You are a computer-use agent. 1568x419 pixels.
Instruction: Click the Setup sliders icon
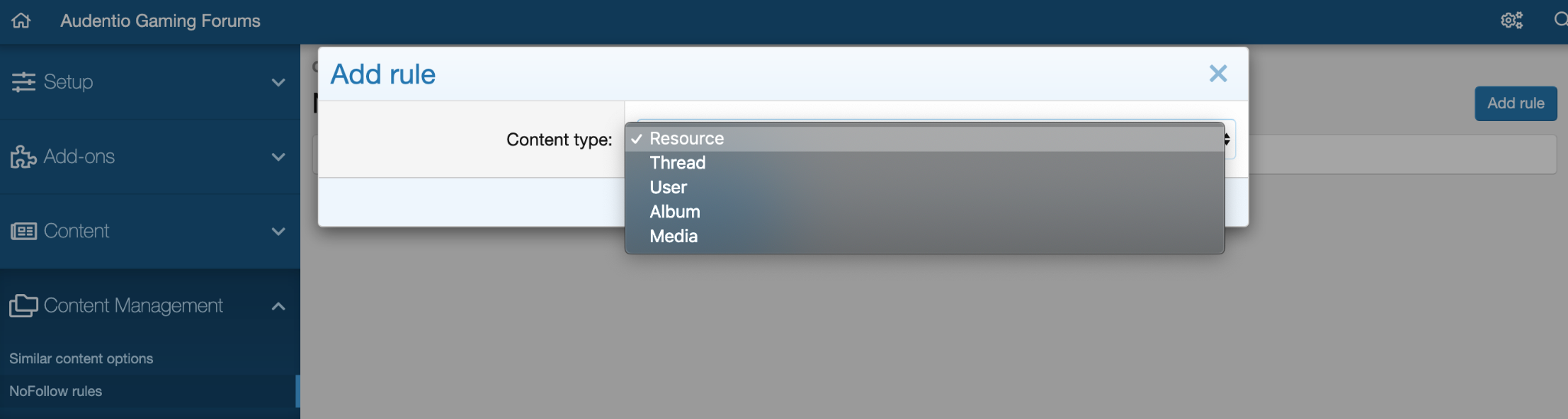[24, 82]
